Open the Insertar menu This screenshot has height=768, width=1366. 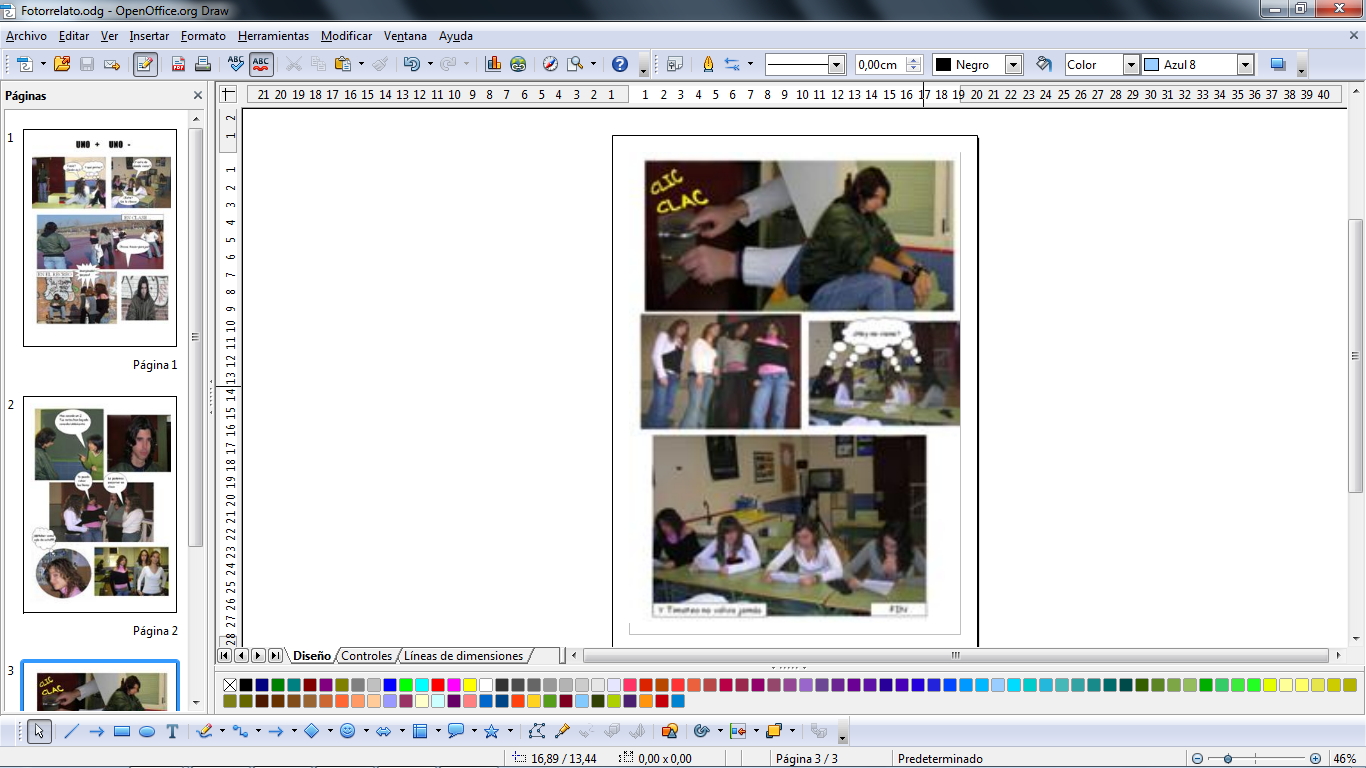pos(149,36)
